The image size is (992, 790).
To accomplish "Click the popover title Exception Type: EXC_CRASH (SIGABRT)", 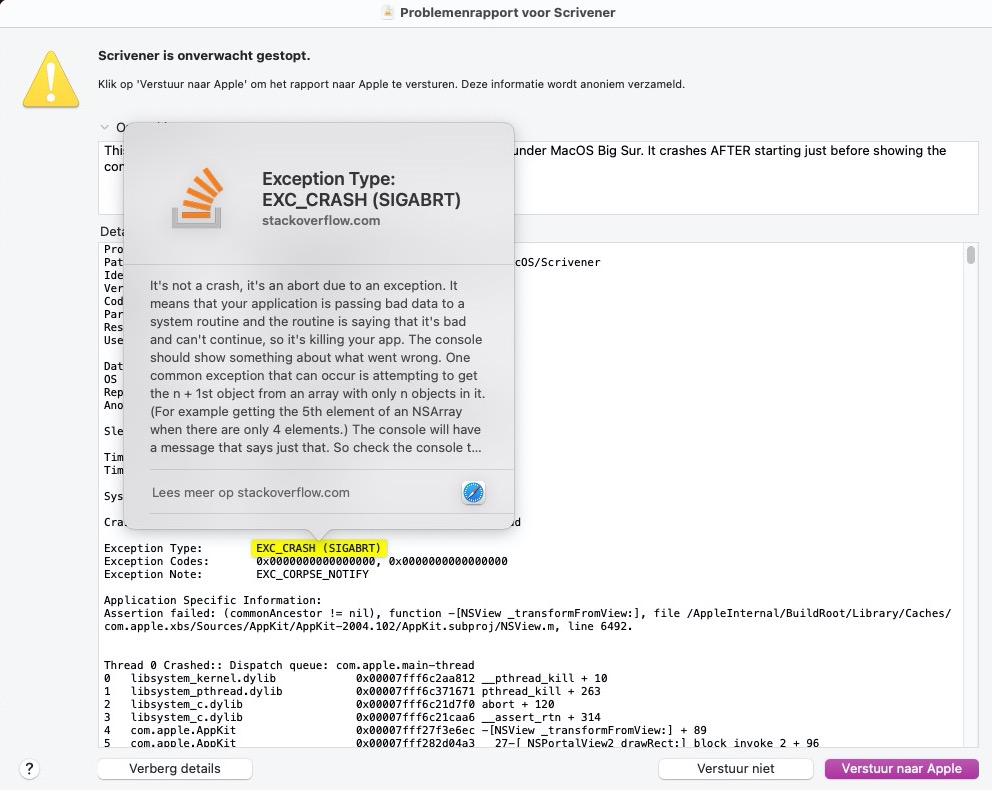I will (x=361, y=189).
